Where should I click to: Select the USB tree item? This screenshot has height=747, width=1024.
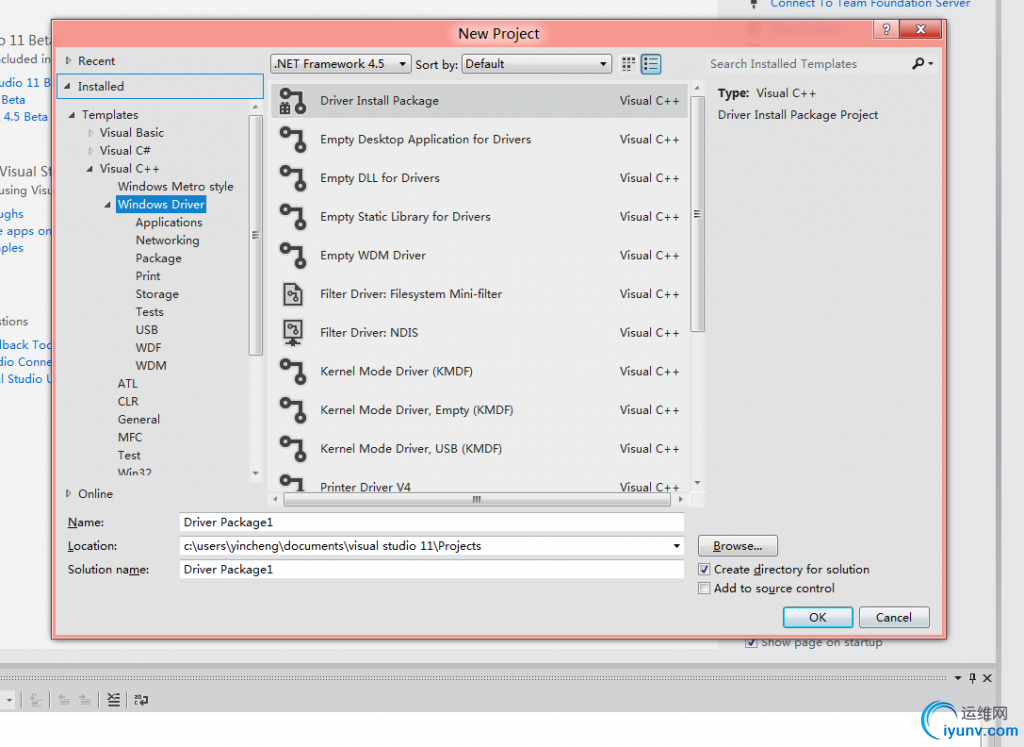pyautogui.click(x=147, y=330)
